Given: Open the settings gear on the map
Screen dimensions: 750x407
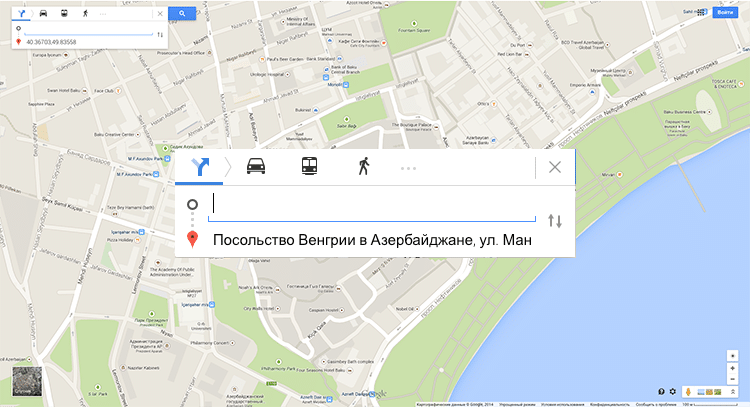Looking at the screenshot, I should point(673,392).
